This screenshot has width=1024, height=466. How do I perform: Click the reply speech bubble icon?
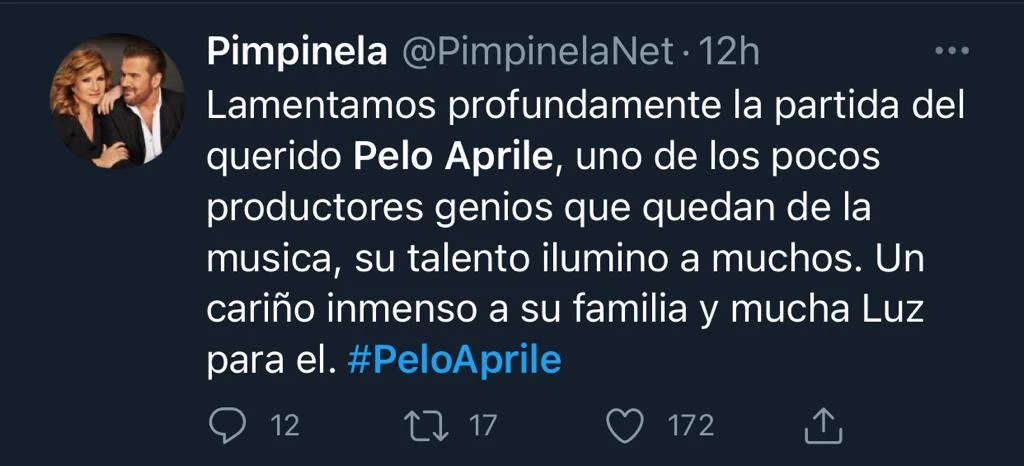pos(227,426)
